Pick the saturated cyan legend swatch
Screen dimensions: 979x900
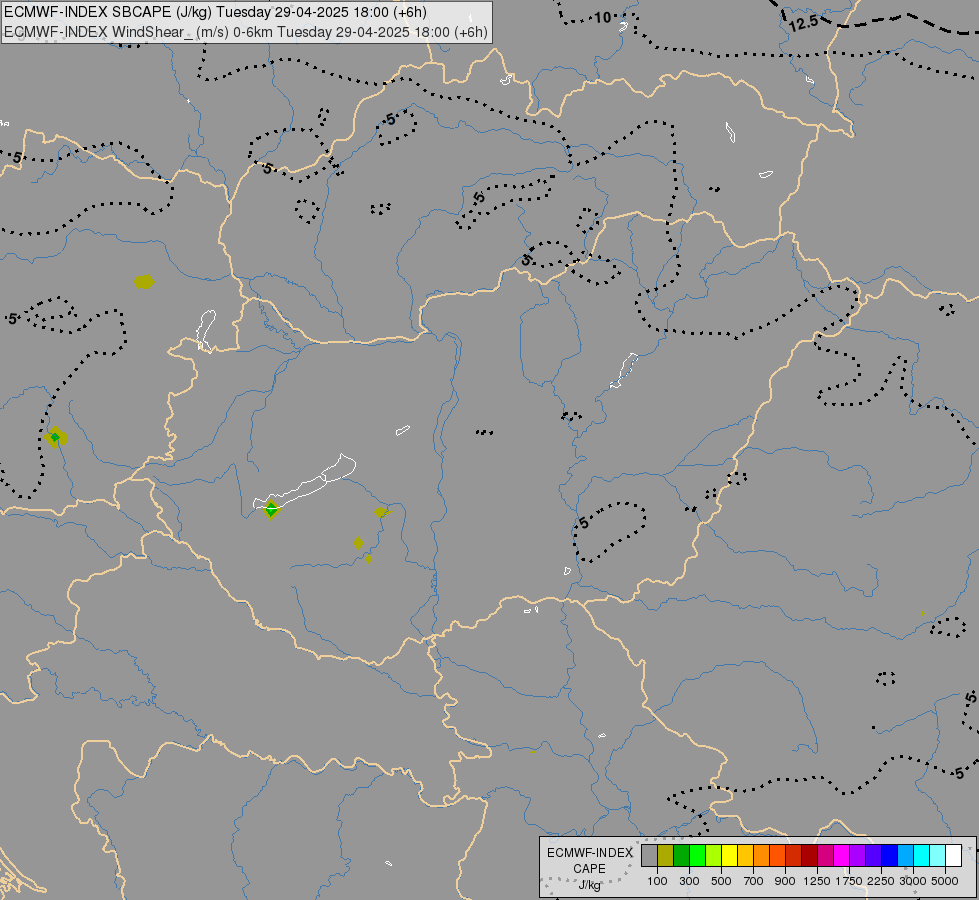(x=922, y=856)
